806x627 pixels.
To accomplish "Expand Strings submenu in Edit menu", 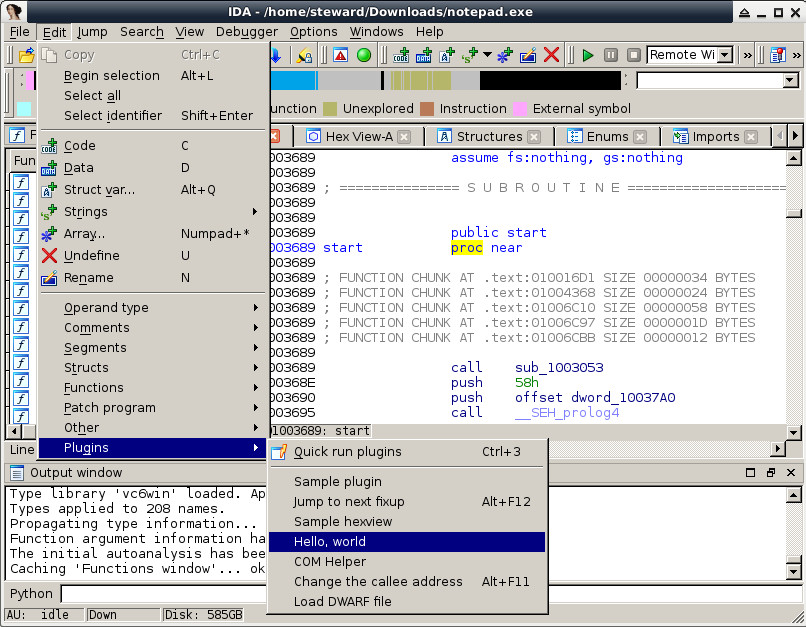I will point(153,212).
